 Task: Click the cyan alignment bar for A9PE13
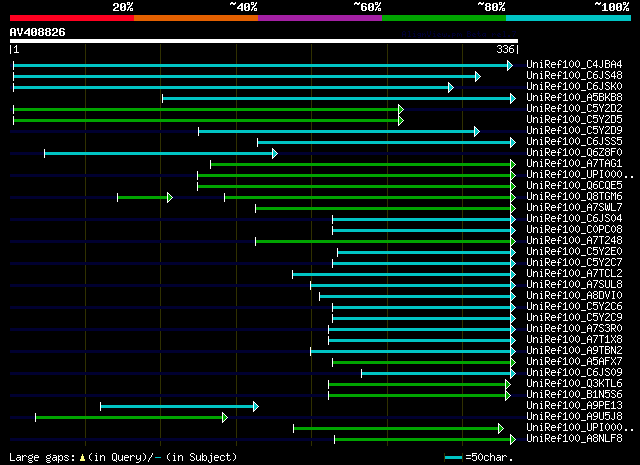180,407
